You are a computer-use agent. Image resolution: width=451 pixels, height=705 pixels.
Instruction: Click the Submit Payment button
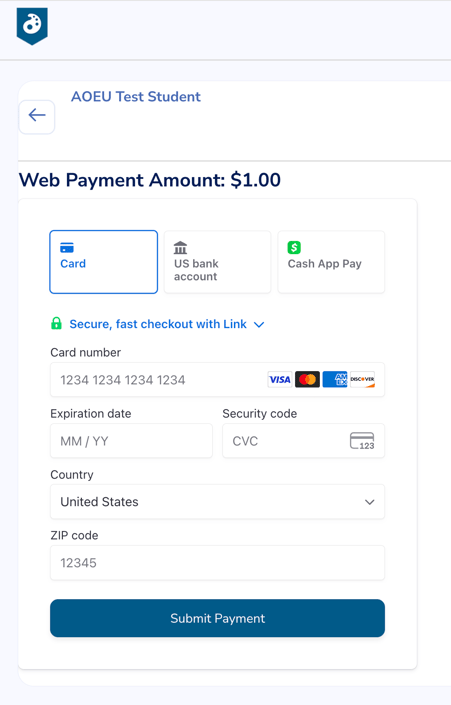pos(218,618)
